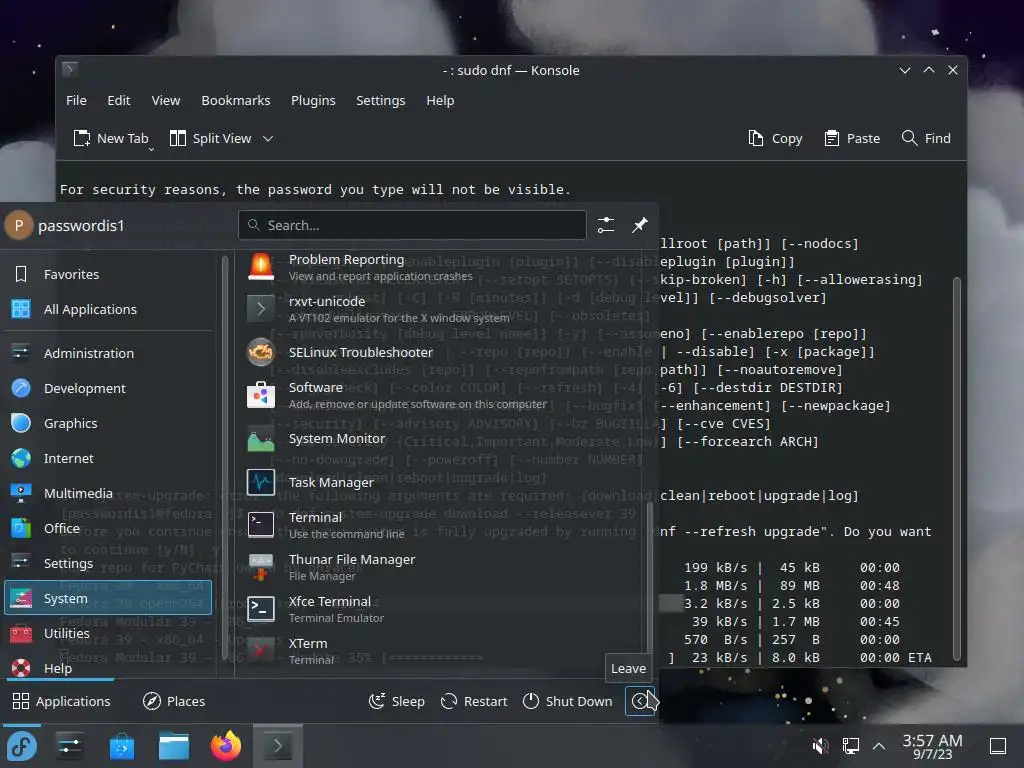
Task: Click the launcher Search field
Action: tap(412, 225)
